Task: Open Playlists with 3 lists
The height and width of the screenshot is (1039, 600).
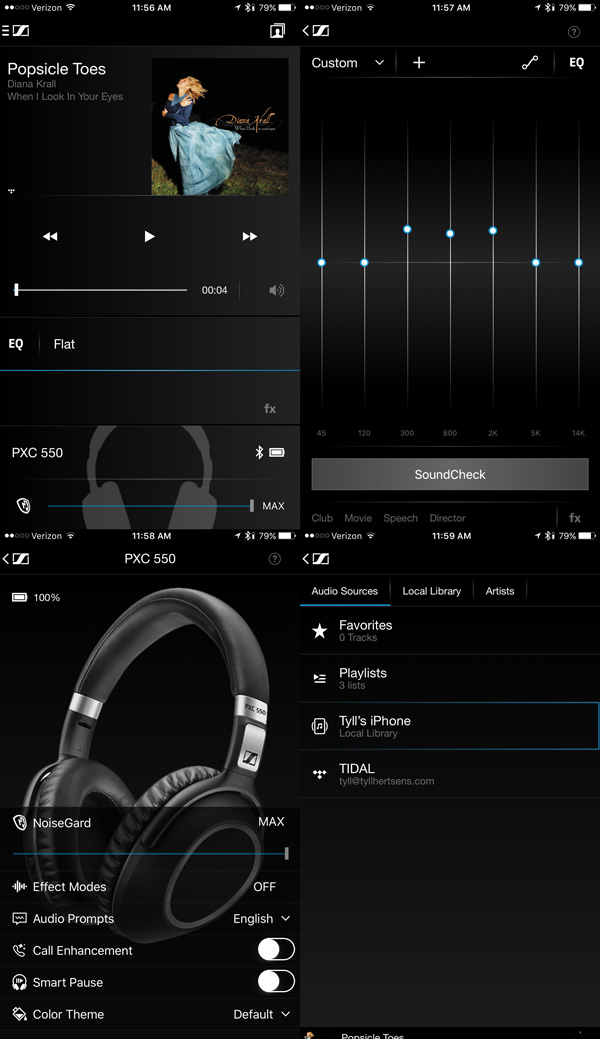Action: click(x=450, y=679)
